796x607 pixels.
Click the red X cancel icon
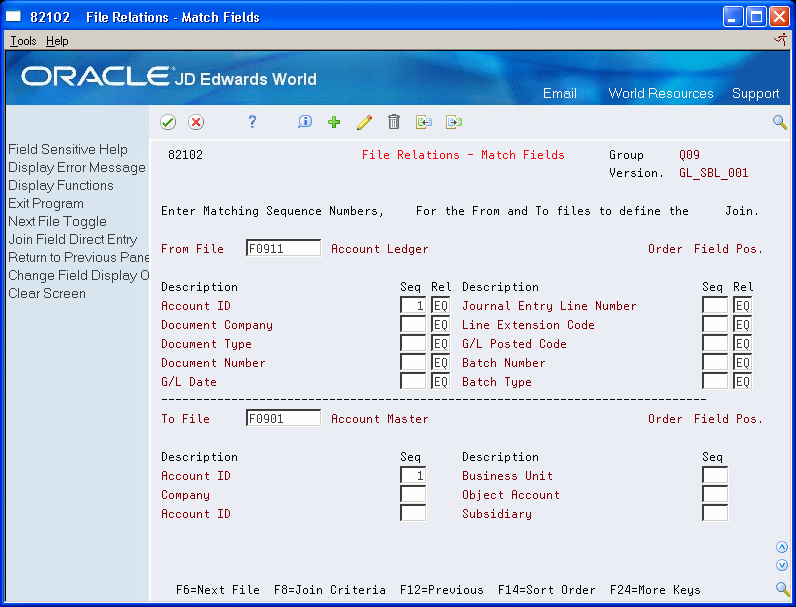196,122
